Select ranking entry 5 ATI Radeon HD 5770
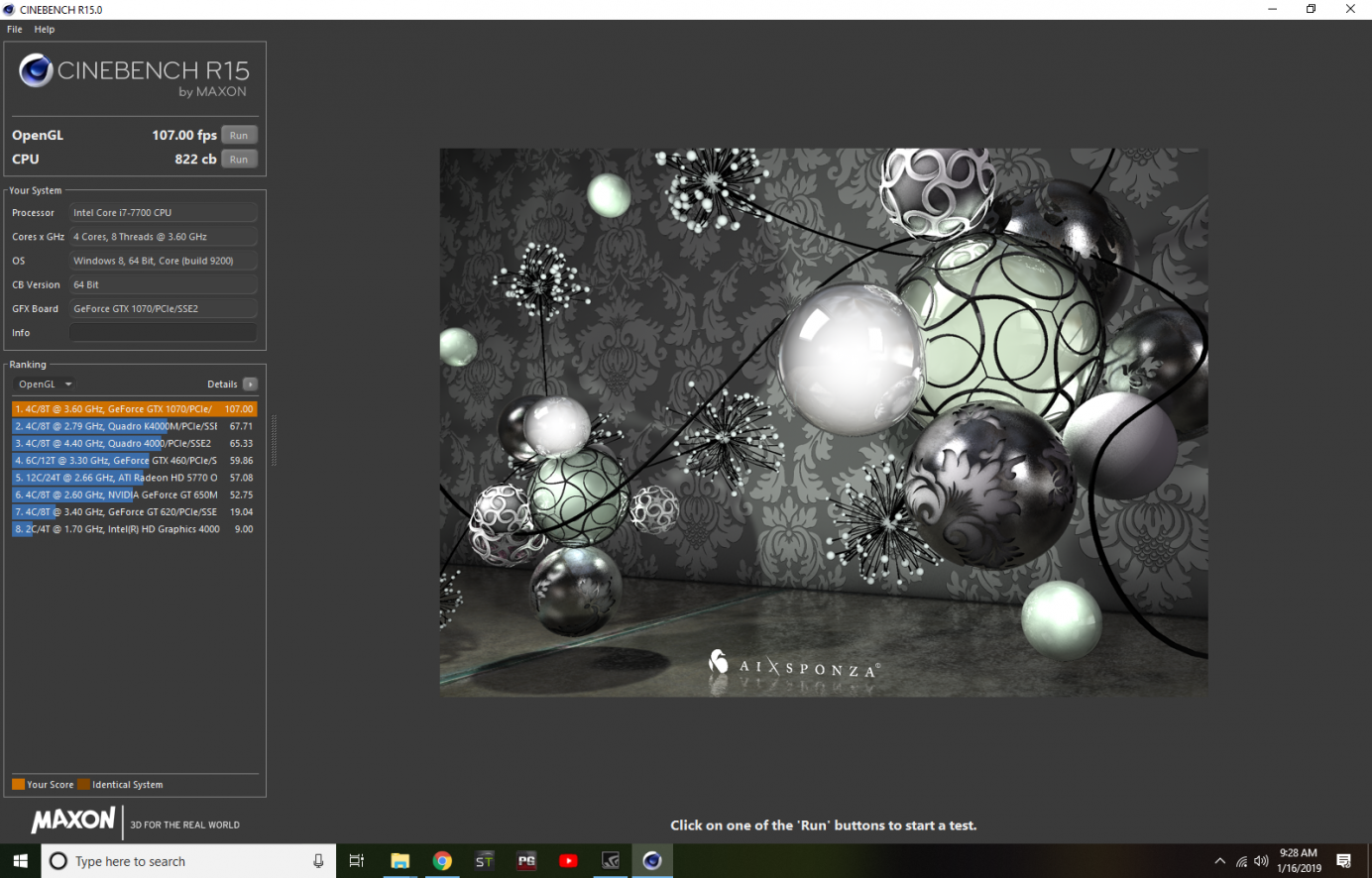Image resolution: width=1372 pixels, height=878 pixels. 134,478
